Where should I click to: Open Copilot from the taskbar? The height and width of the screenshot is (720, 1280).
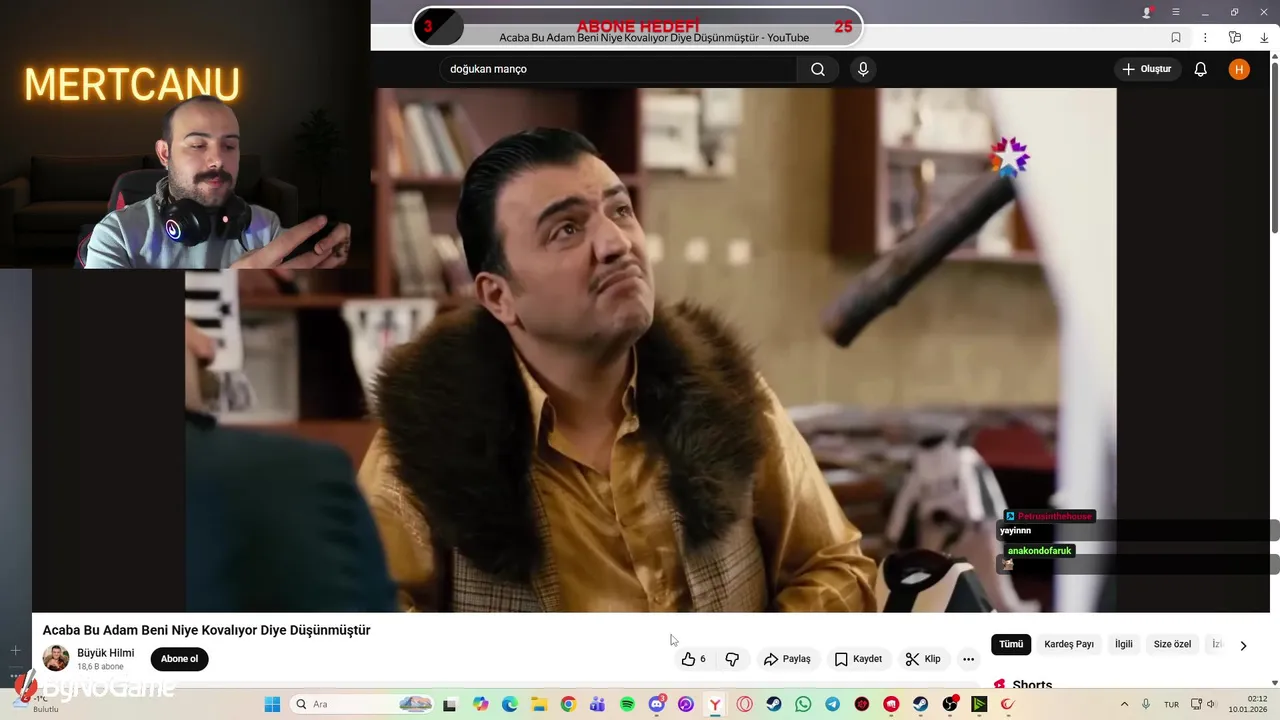[x=481, y=704]
